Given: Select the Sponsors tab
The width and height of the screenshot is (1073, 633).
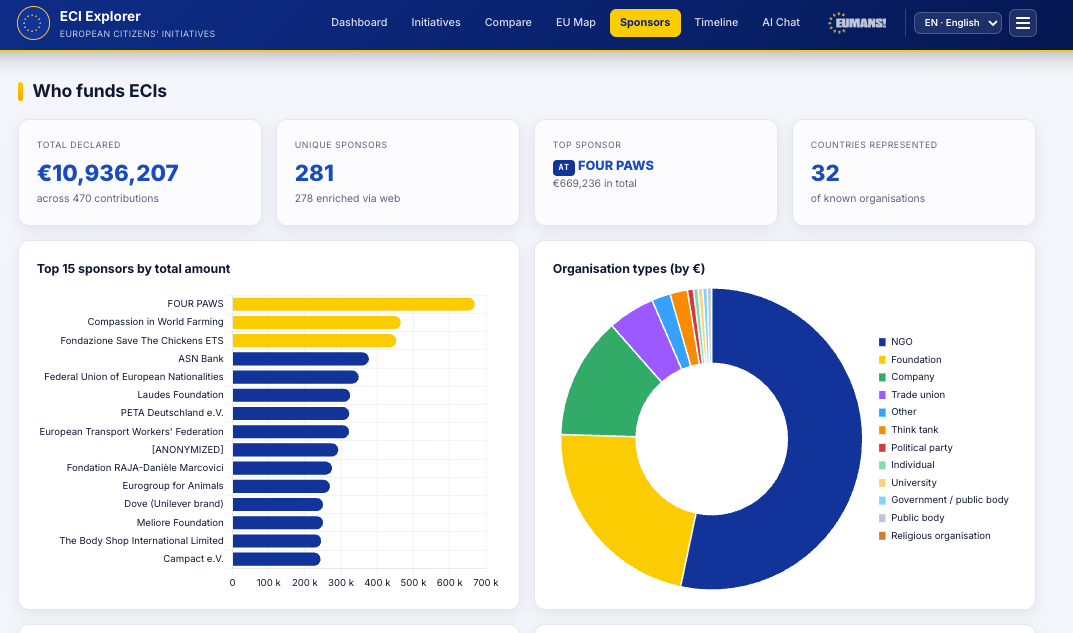Looking at the screenshot, I should click(x=645, y=23).
